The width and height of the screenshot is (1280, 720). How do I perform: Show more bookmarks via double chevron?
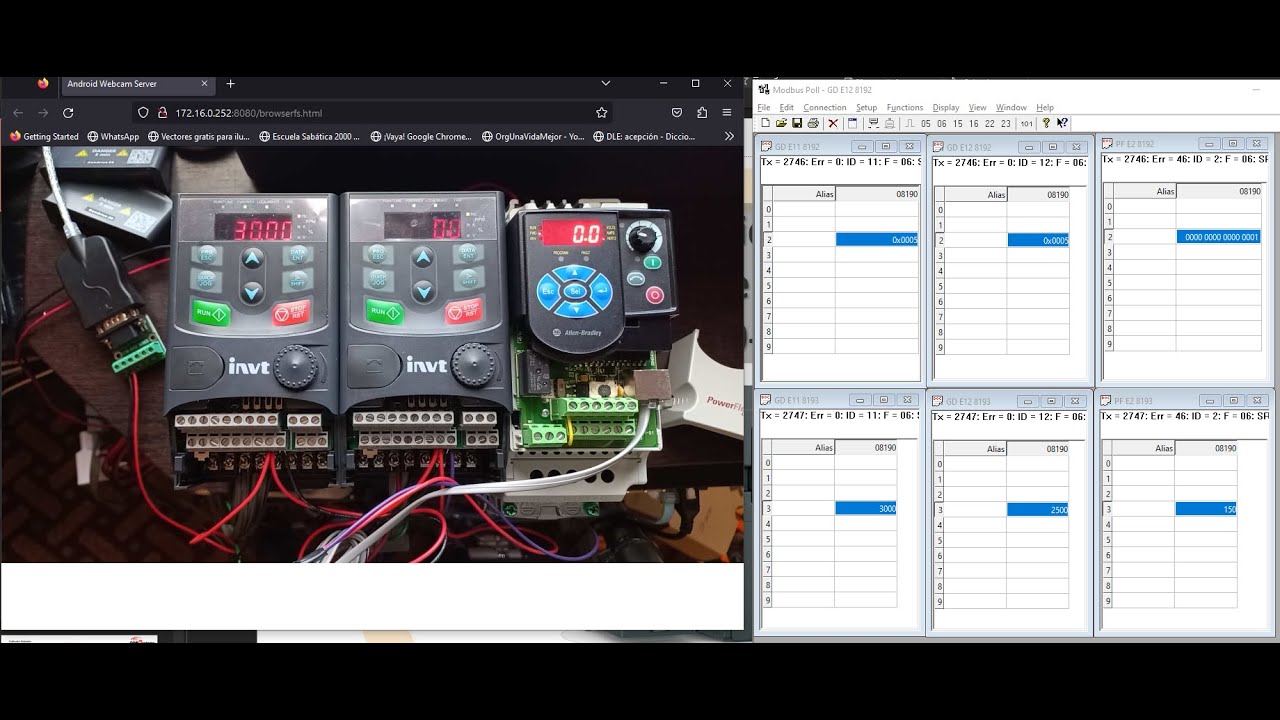(x=729, y=136)
